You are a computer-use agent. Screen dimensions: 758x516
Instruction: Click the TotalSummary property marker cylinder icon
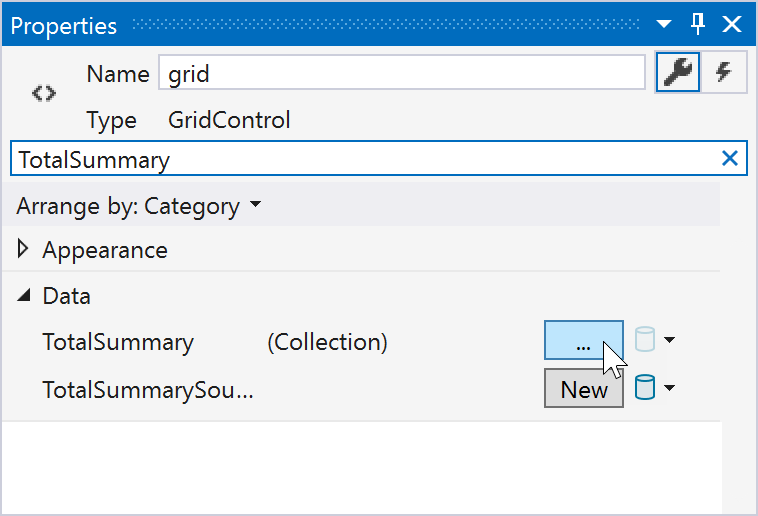click(645, 340)
